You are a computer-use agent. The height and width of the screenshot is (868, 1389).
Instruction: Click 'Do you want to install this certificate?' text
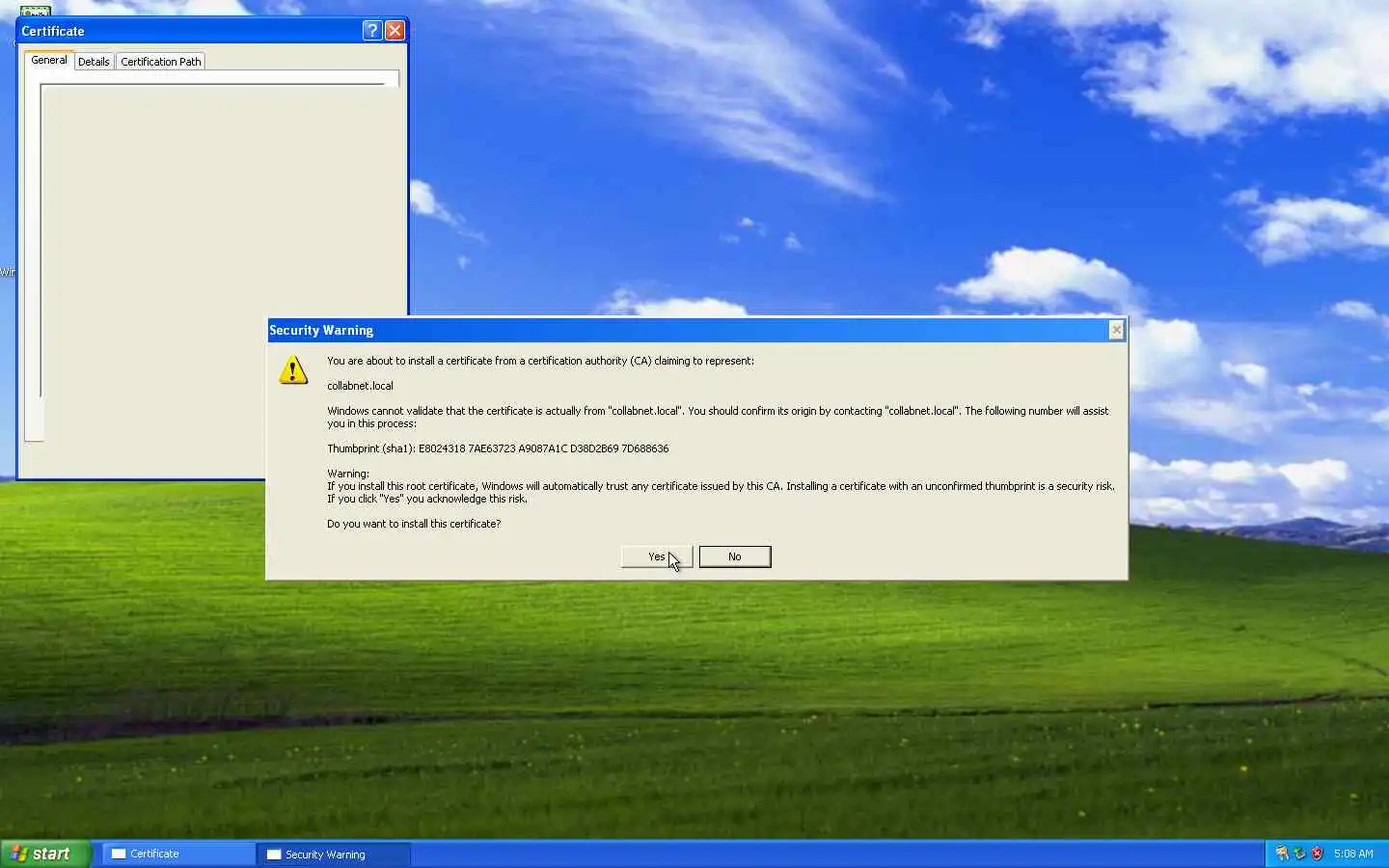coord(414,524)
